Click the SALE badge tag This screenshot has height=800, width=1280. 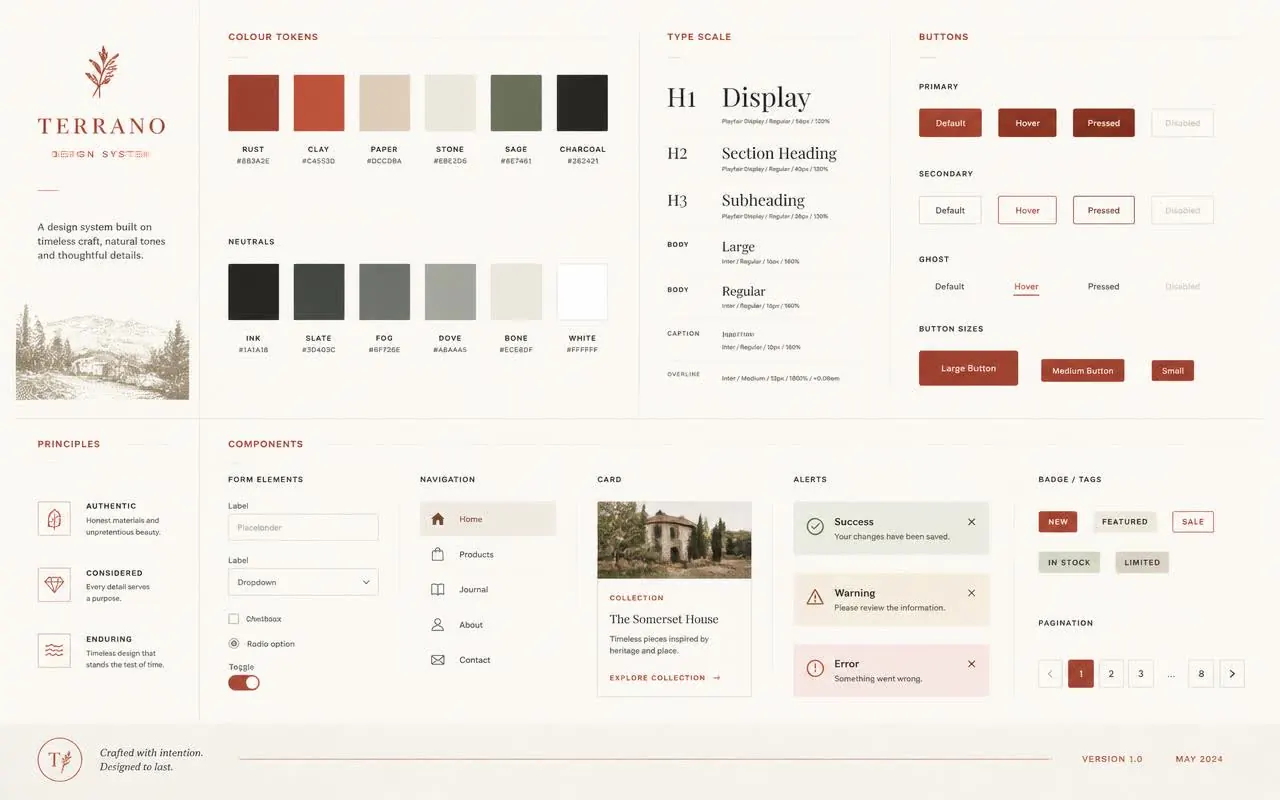tap(1193, 522)
